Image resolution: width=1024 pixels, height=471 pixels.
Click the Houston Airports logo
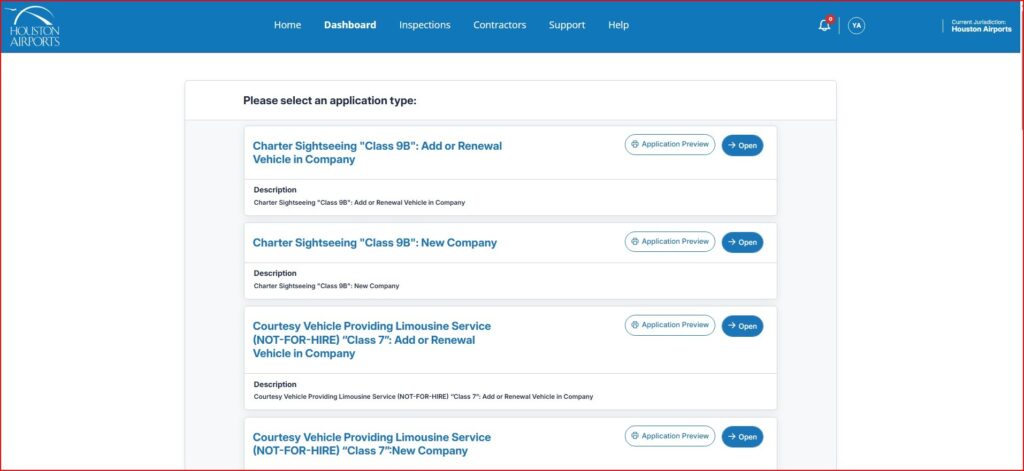pos(35,26)
